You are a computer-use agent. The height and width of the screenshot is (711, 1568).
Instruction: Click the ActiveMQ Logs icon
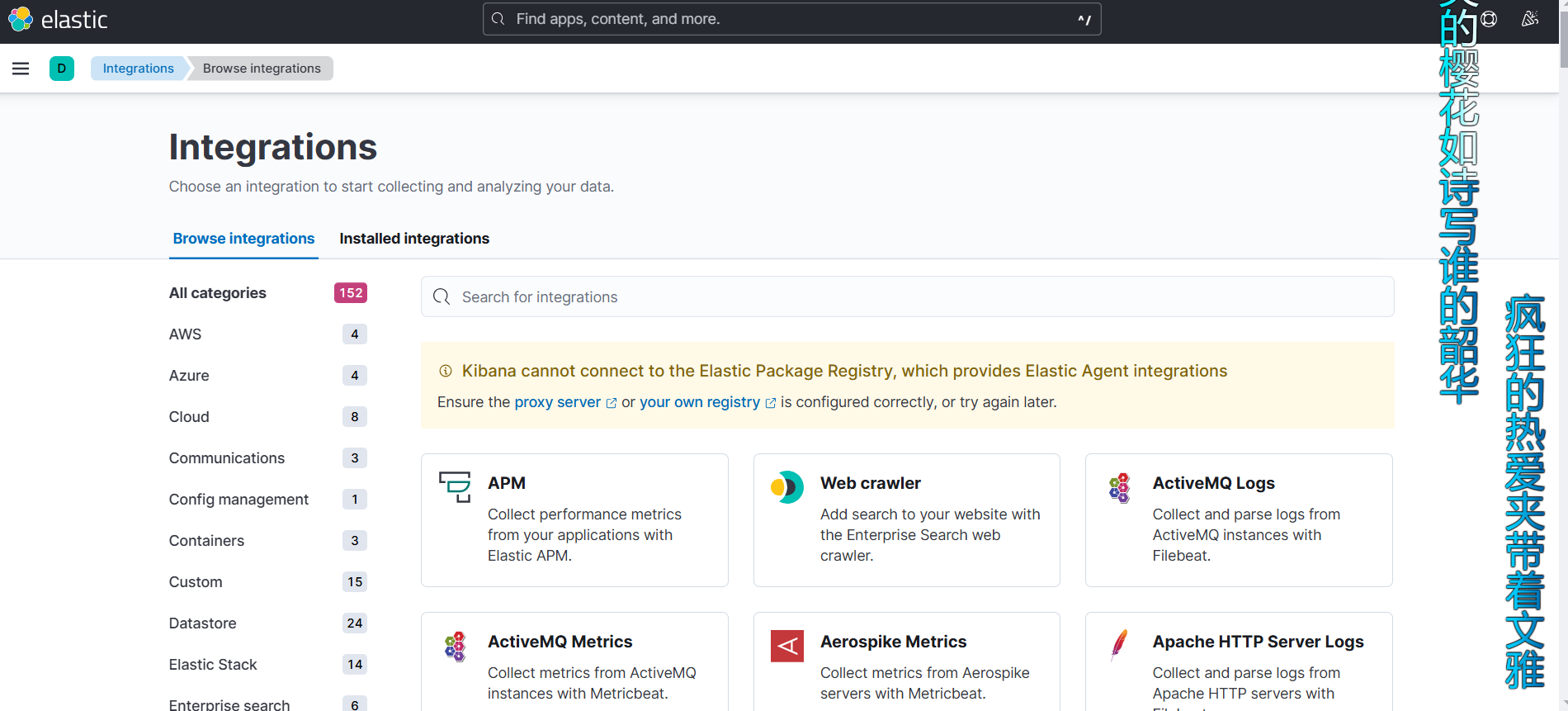click(1119, 487)
